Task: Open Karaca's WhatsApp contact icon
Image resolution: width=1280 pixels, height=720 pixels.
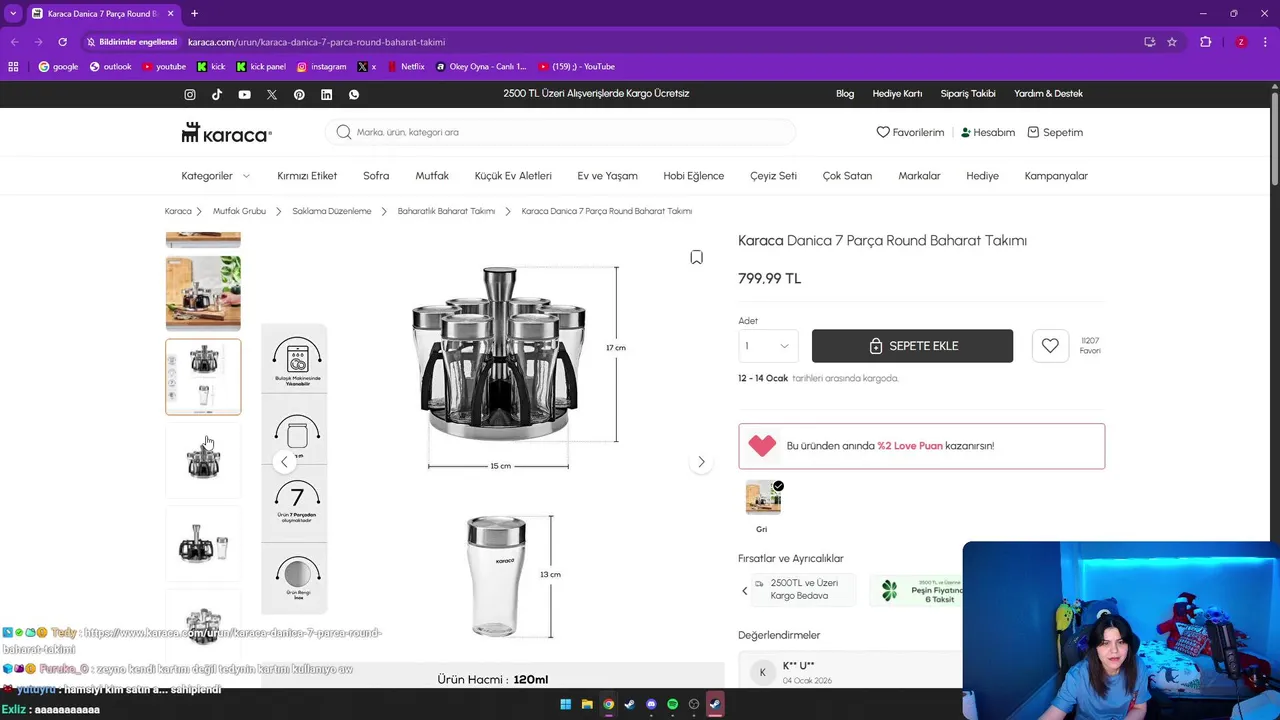Action: click(x=353, y=94)
